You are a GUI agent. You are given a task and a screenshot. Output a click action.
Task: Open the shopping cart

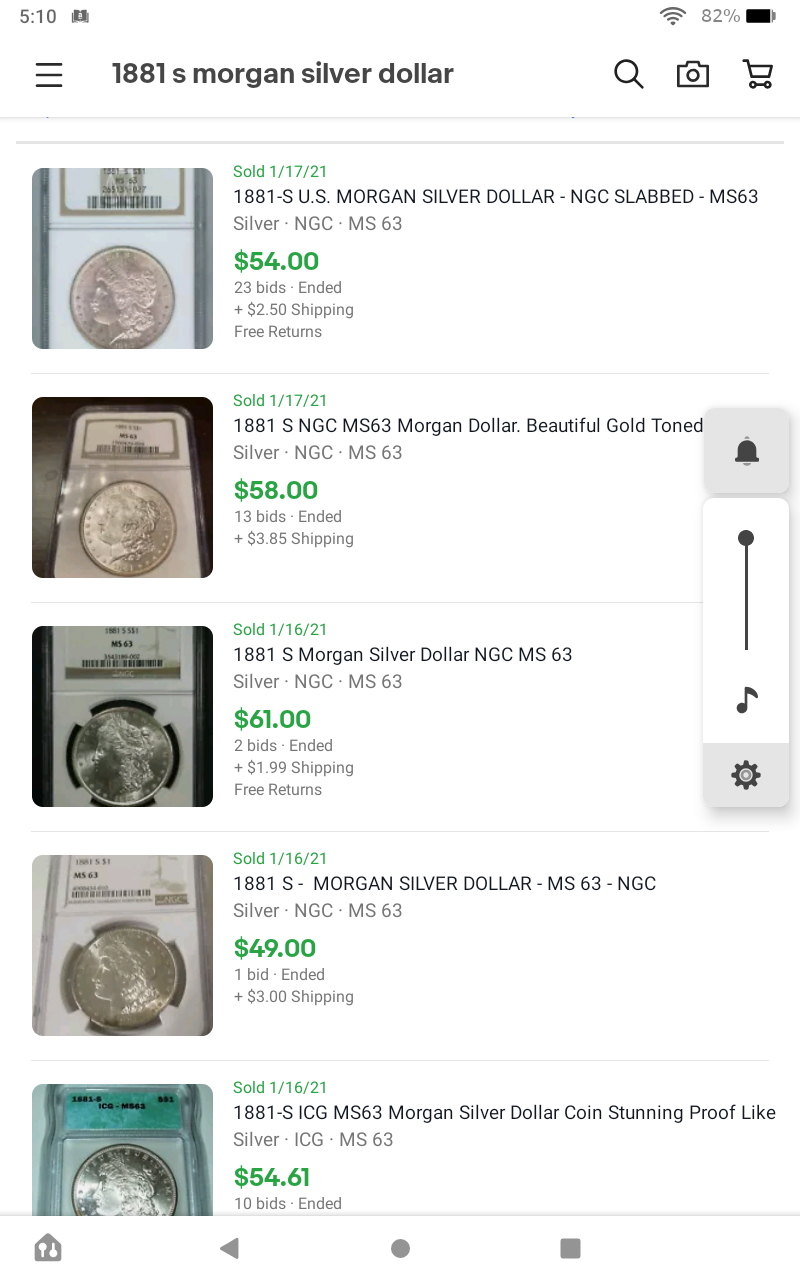click(758, 74)
